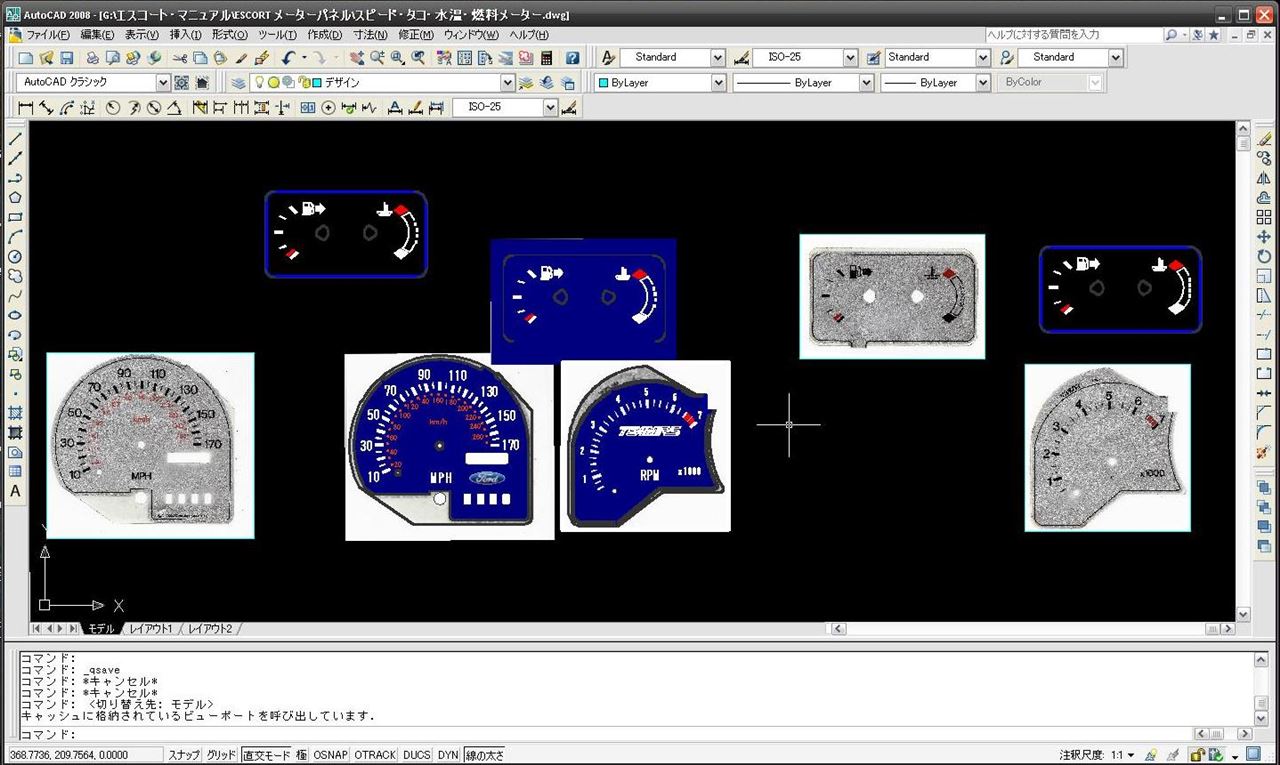
Task: Save the drawing with the floppy disk icon
Action: 66,58
